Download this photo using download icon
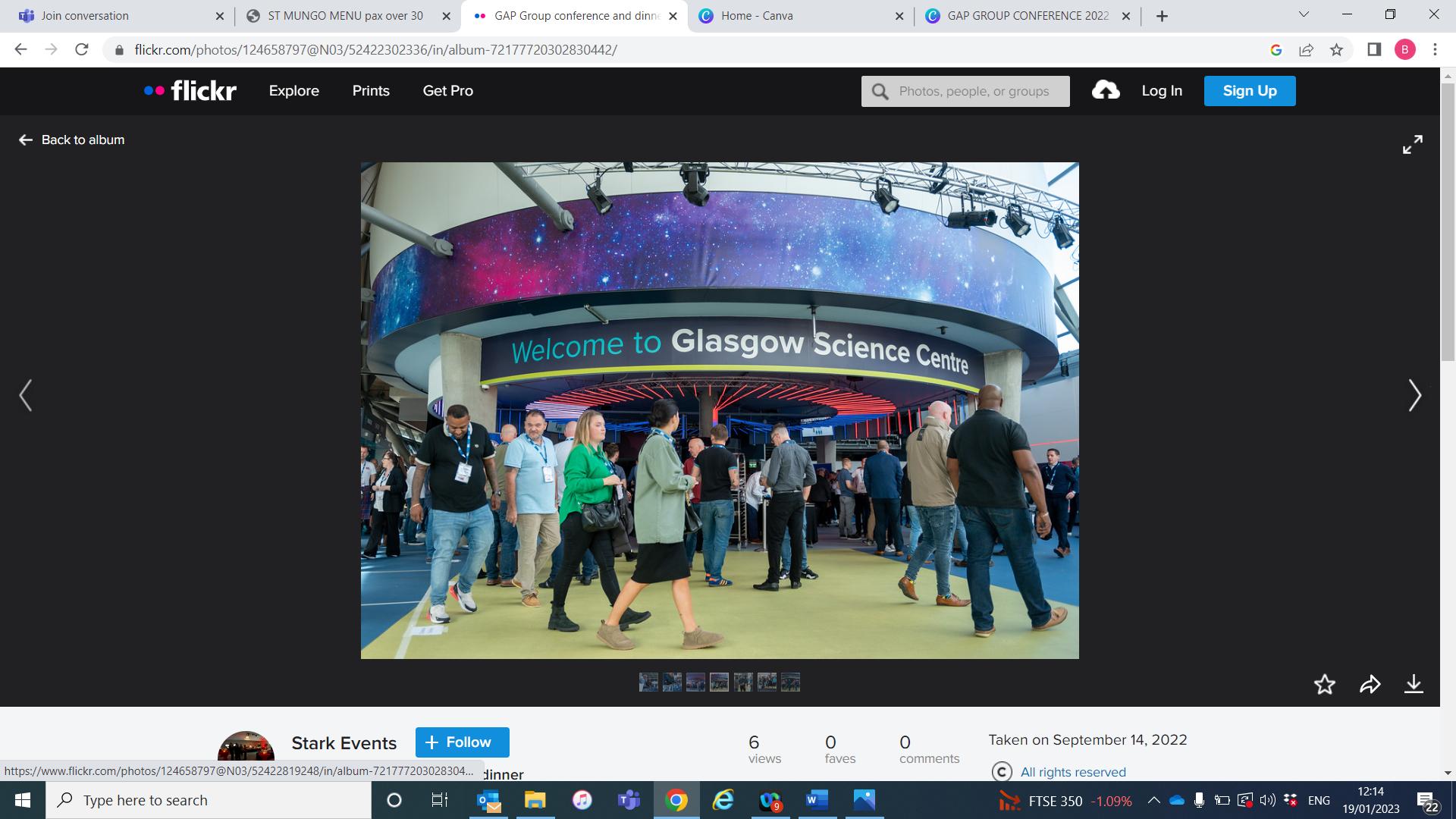 click(1414, 685)
